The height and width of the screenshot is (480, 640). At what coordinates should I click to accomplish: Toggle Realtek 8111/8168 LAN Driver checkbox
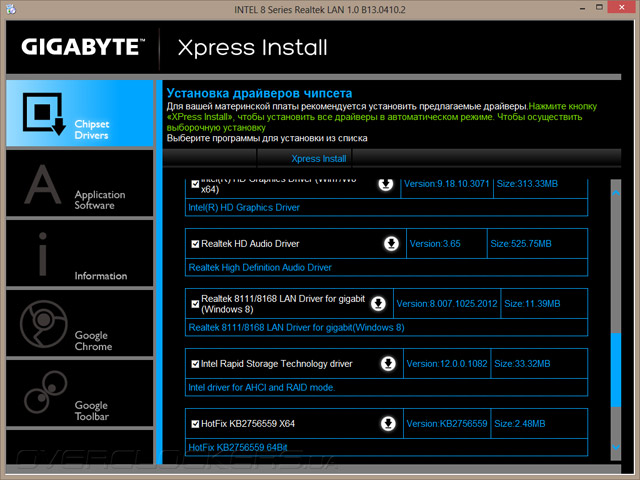(x=195, y=304)
